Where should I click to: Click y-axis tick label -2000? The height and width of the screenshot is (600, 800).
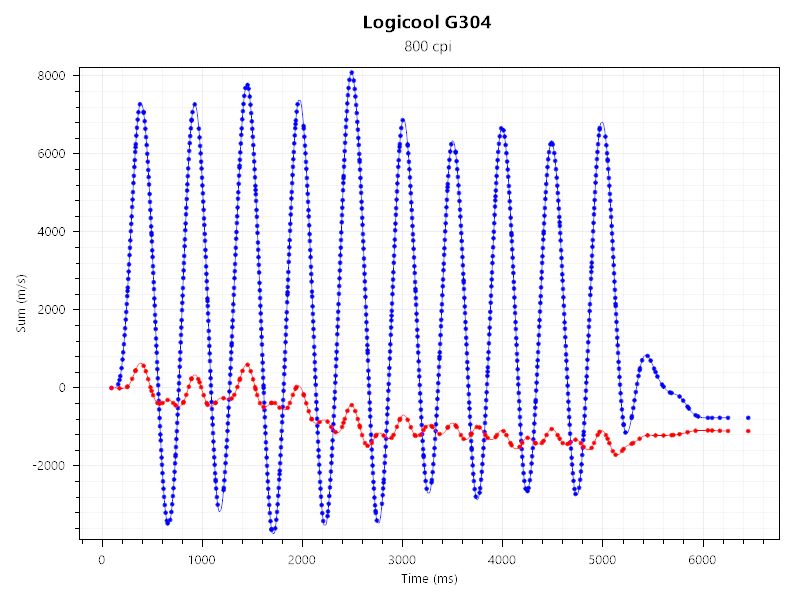[x=49, y=466]
